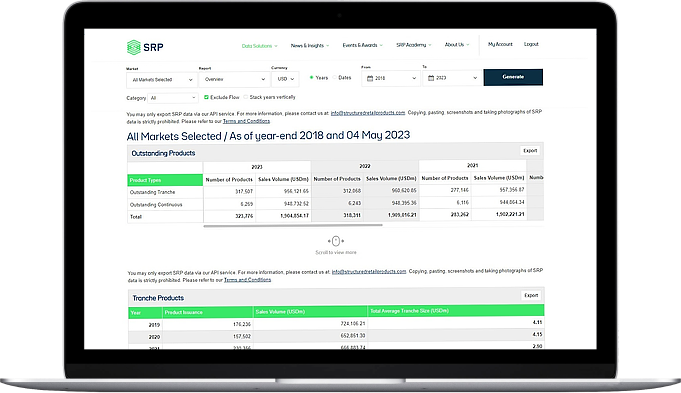Image resolution: width=681 pixels, height=393 pixels.
Task: Open the Market dropdown
Action: (162, 80)
